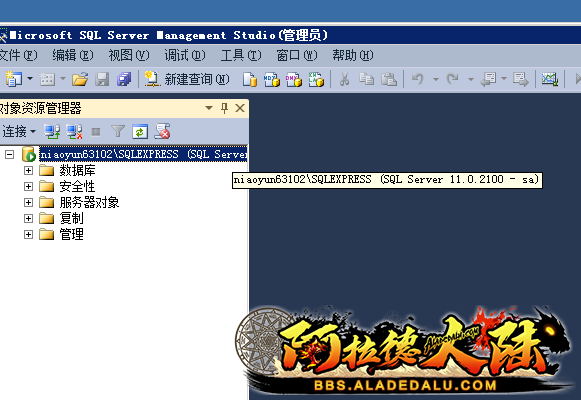581x400 pixels.
Task: Click the Object Explorer refresh icon
Action: tap(140, 131)
